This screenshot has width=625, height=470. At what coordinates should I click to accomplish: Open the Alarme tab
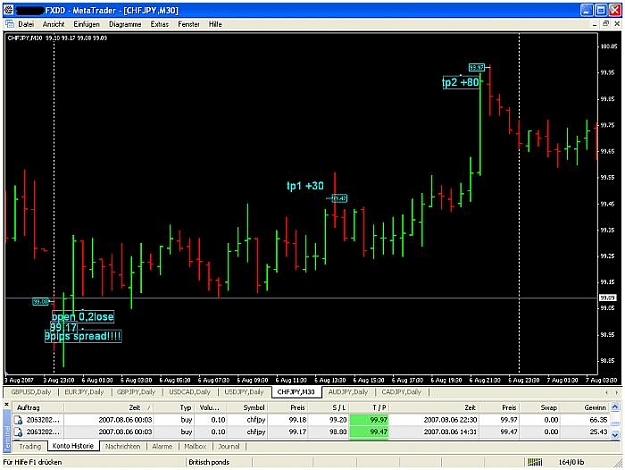[162, 446]
